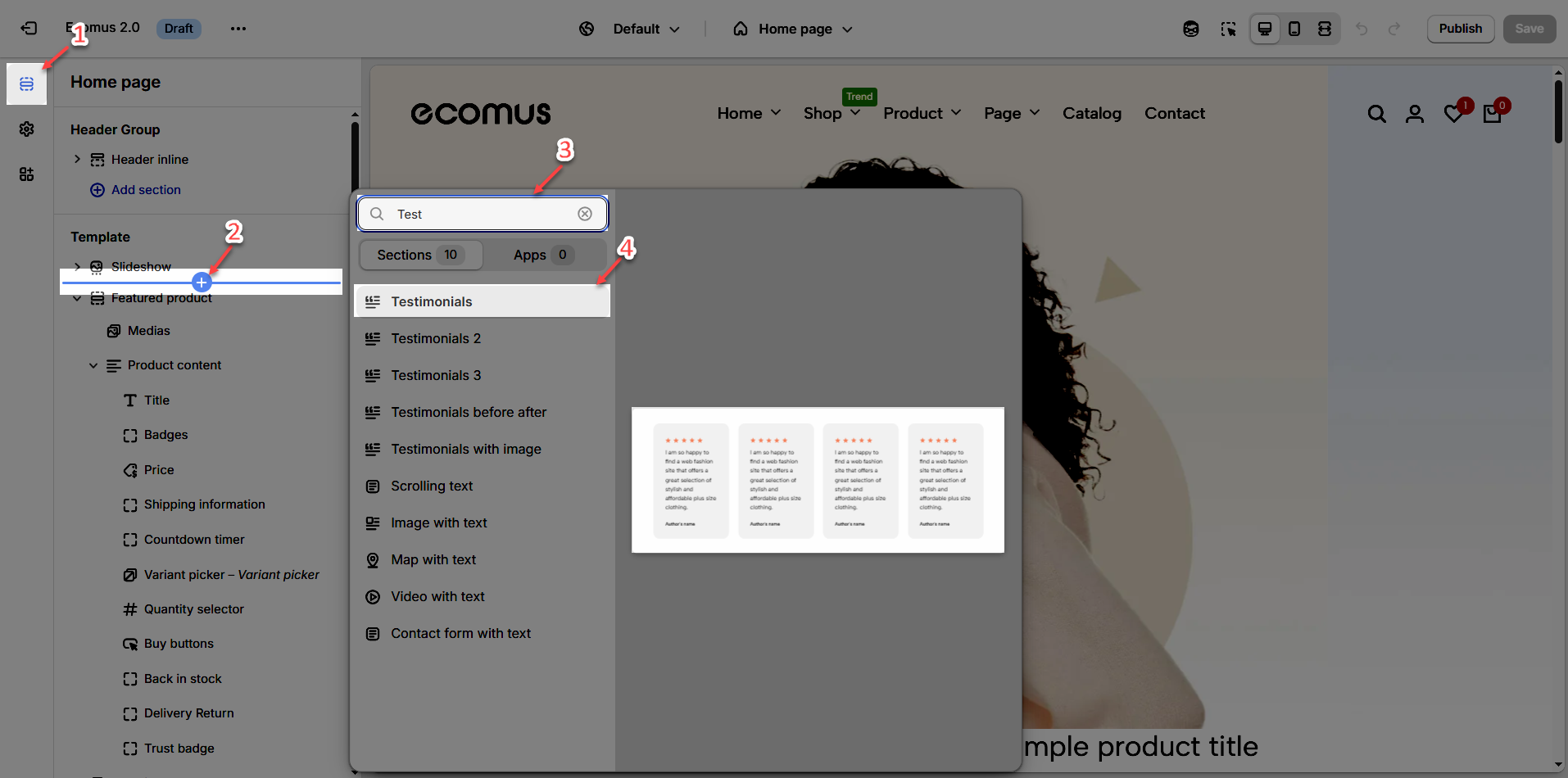Open the Shop menu in the preview

click(x=832, y=113)
